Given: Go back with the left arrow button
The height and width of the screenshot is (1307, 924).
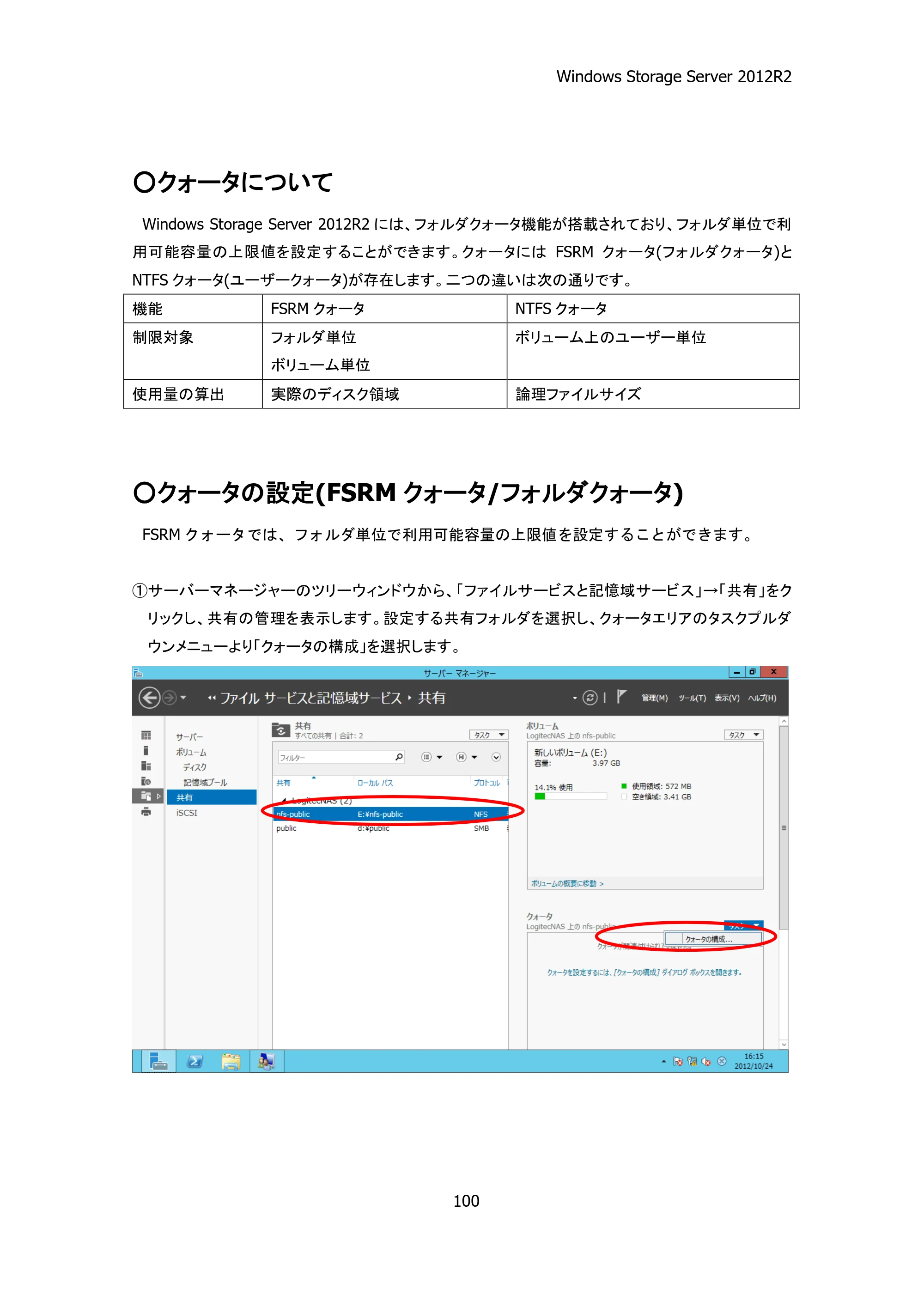Looking at the screenshot, I should 149,697.
